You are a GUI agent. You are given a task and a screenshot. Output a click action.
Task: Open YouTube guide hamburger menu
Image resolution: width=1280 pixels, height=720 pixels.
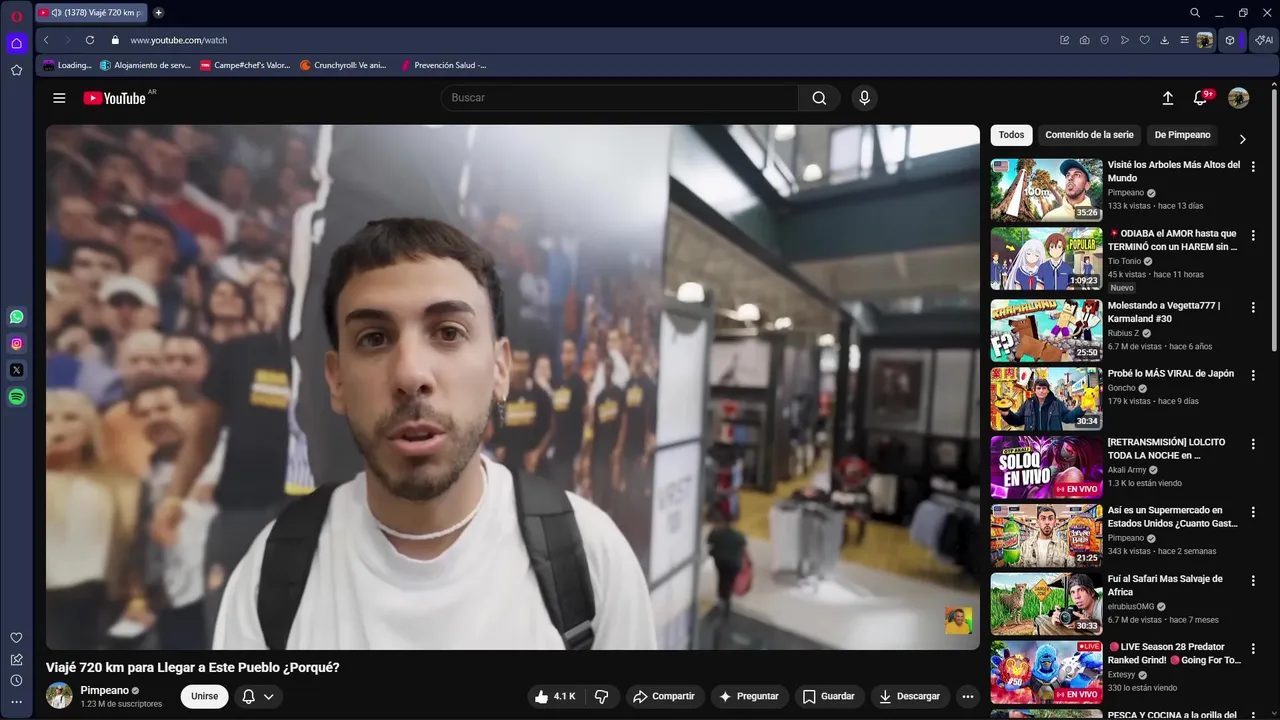pos(59,98)
